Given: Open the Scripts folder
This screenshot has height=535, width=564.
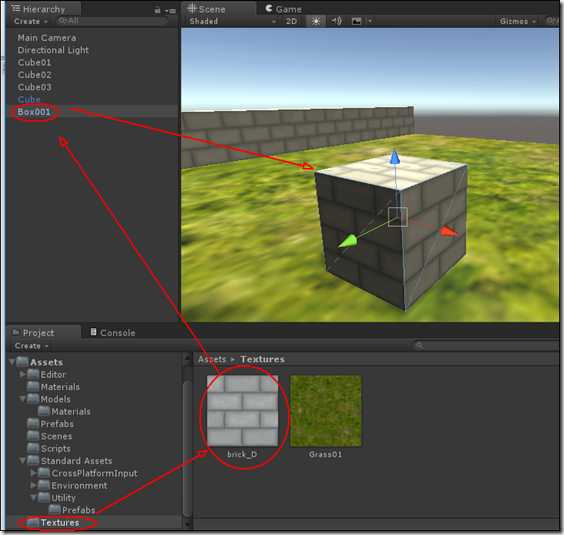Looking at the screenshot, I should coord(49,449).
